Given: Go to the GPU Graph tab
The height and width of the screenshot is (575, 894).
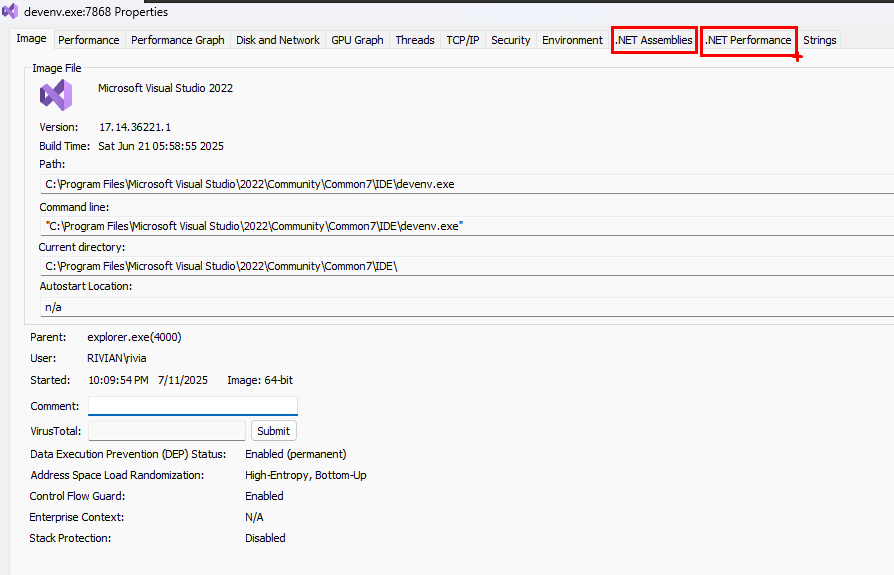Looking at the screenshot, I should point(357,40).
